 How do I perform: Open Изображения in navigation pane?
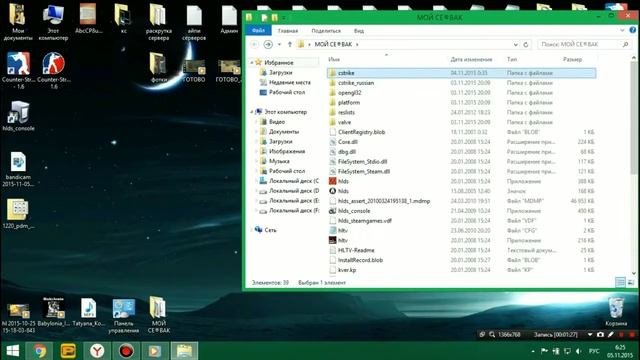pos(287,151)
